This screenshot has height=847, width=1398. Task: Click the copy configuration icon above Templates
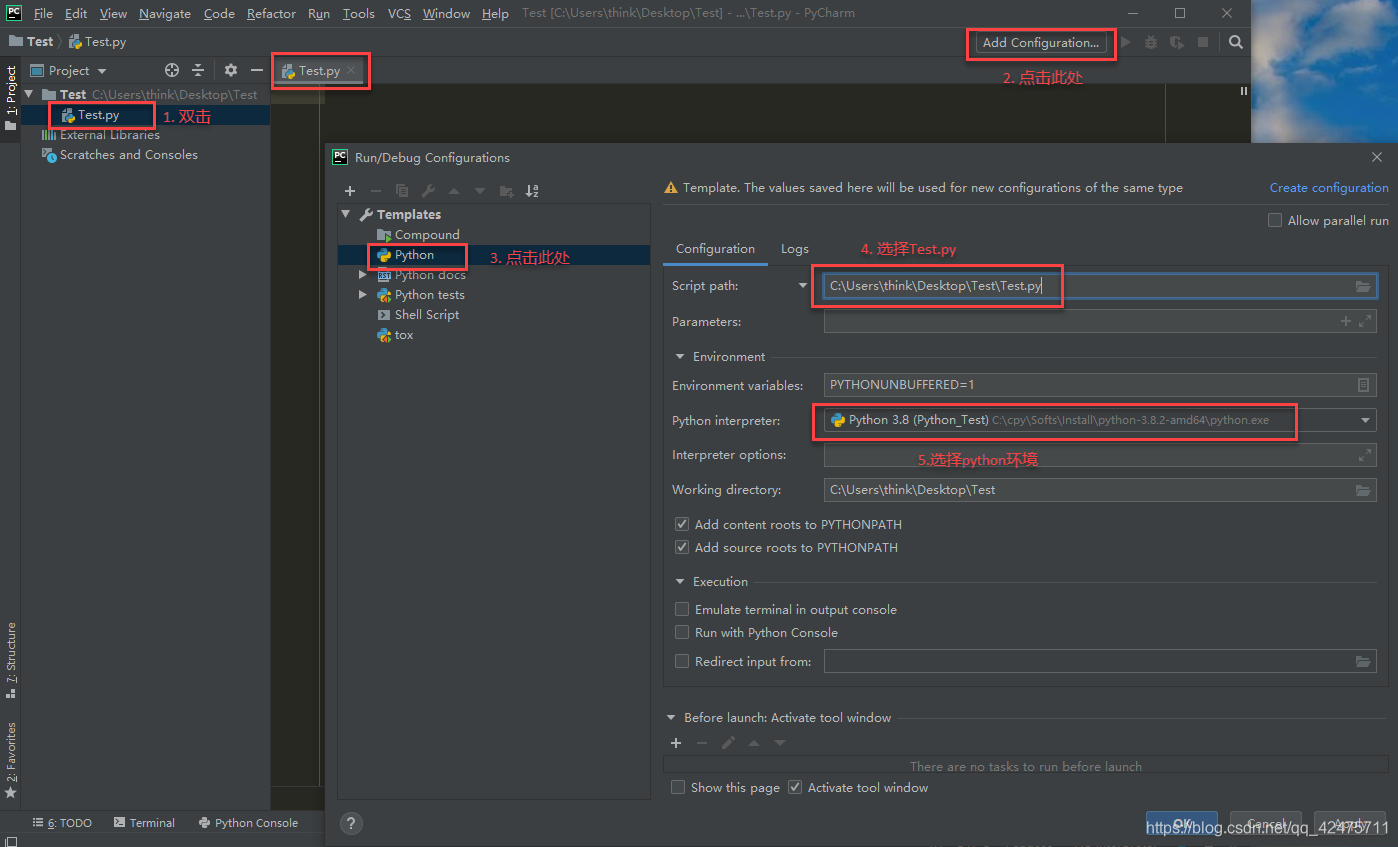tap(402, 191)
